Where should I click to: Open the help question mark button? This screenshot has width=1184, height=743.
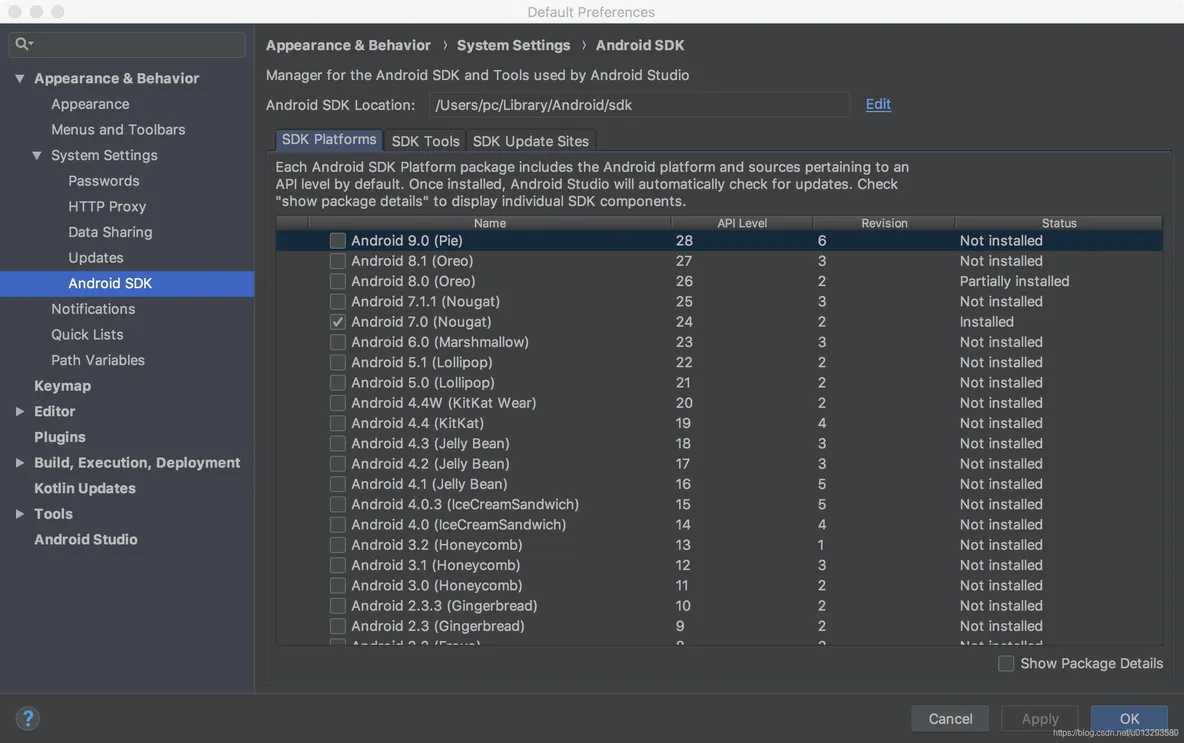coord(27,718)
